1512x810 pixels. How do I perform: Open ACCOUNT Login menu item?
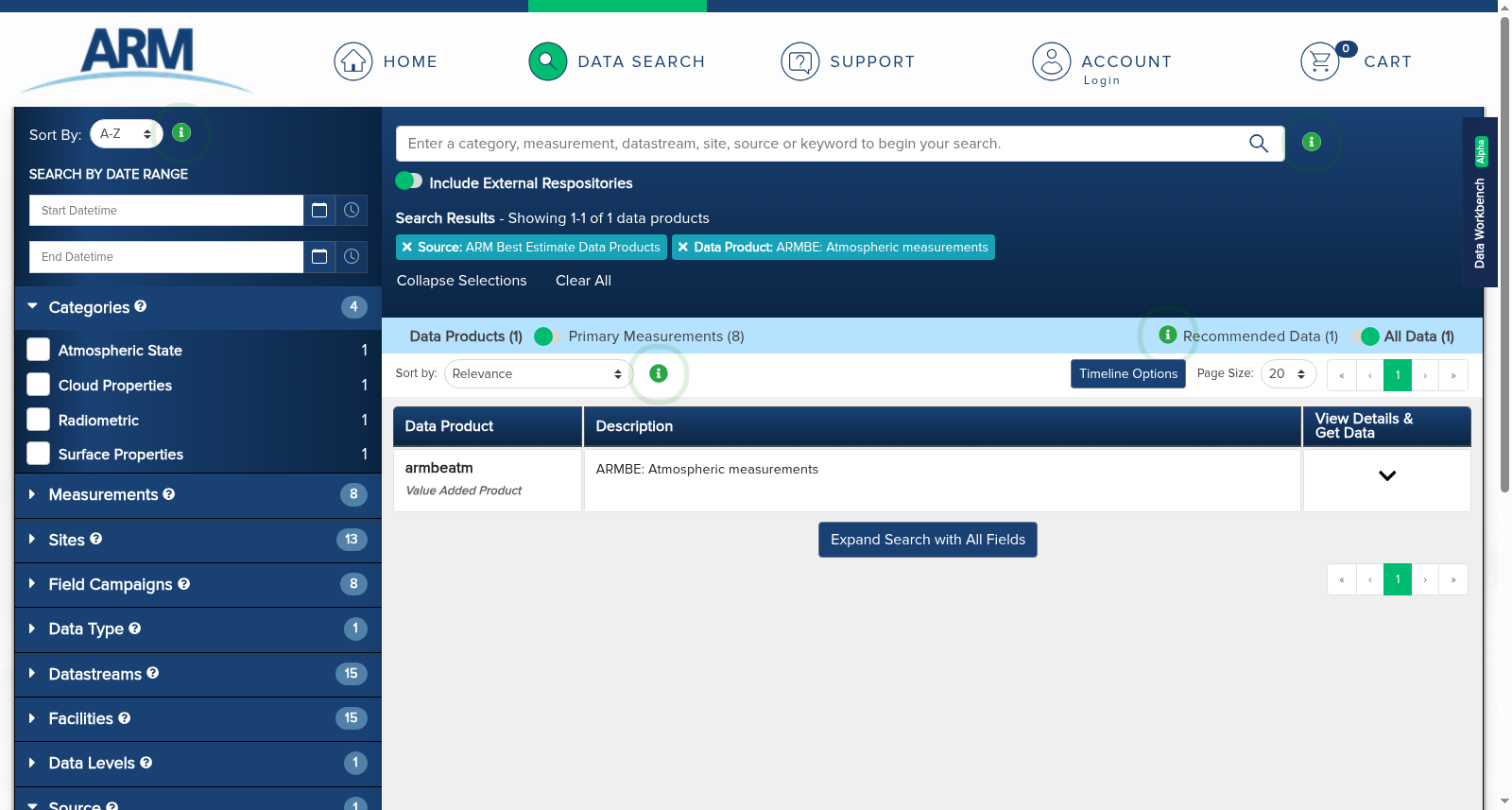pyautogui.click(x=1126, y=69)
